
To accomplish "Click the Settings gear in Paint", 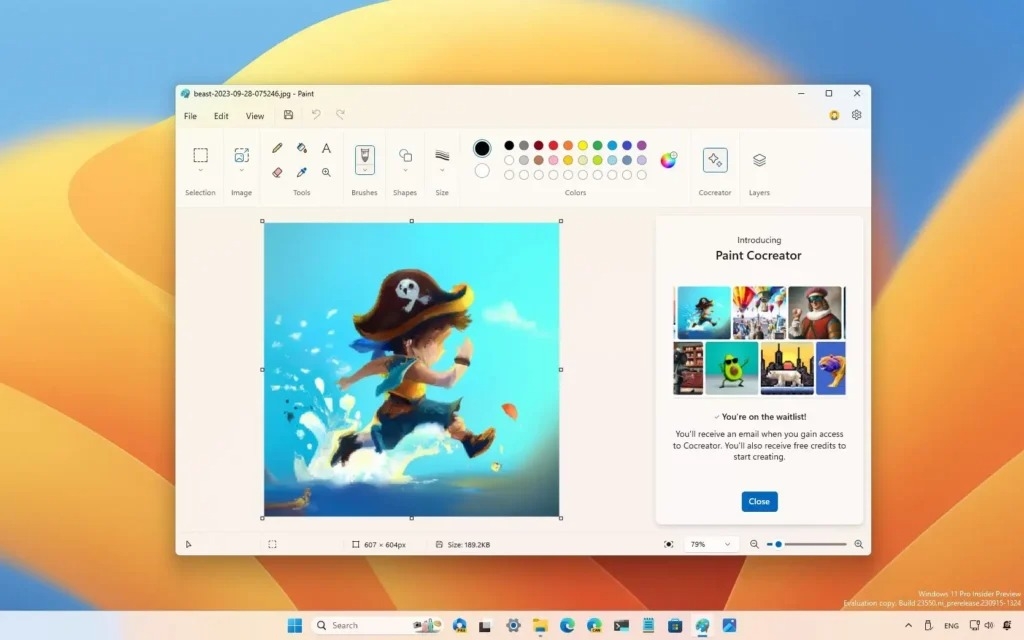I will [857, 115].
